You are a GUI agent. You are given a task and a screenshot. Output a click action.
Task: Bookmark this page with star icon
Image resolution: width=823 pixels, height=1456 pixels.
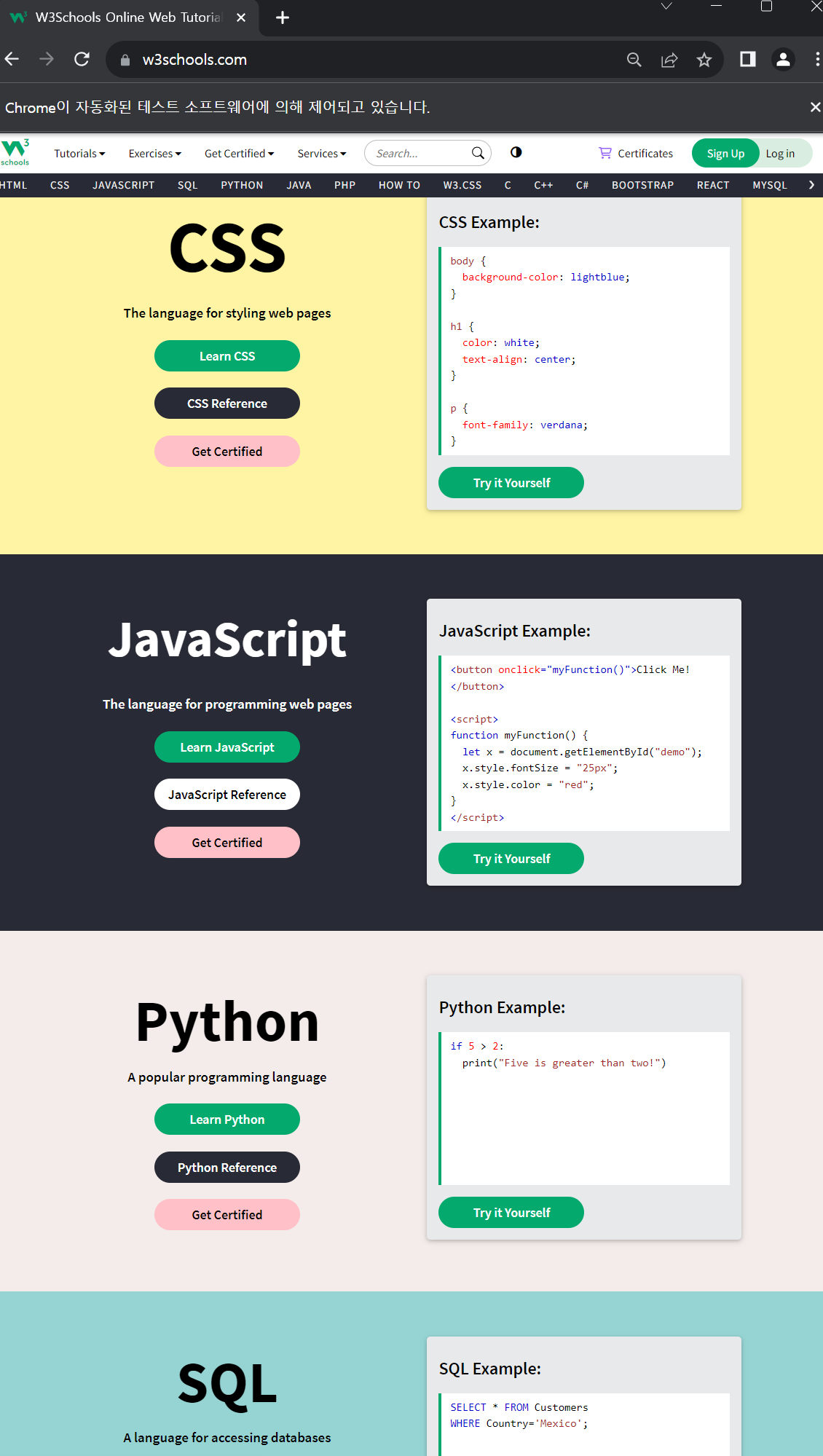704,60
